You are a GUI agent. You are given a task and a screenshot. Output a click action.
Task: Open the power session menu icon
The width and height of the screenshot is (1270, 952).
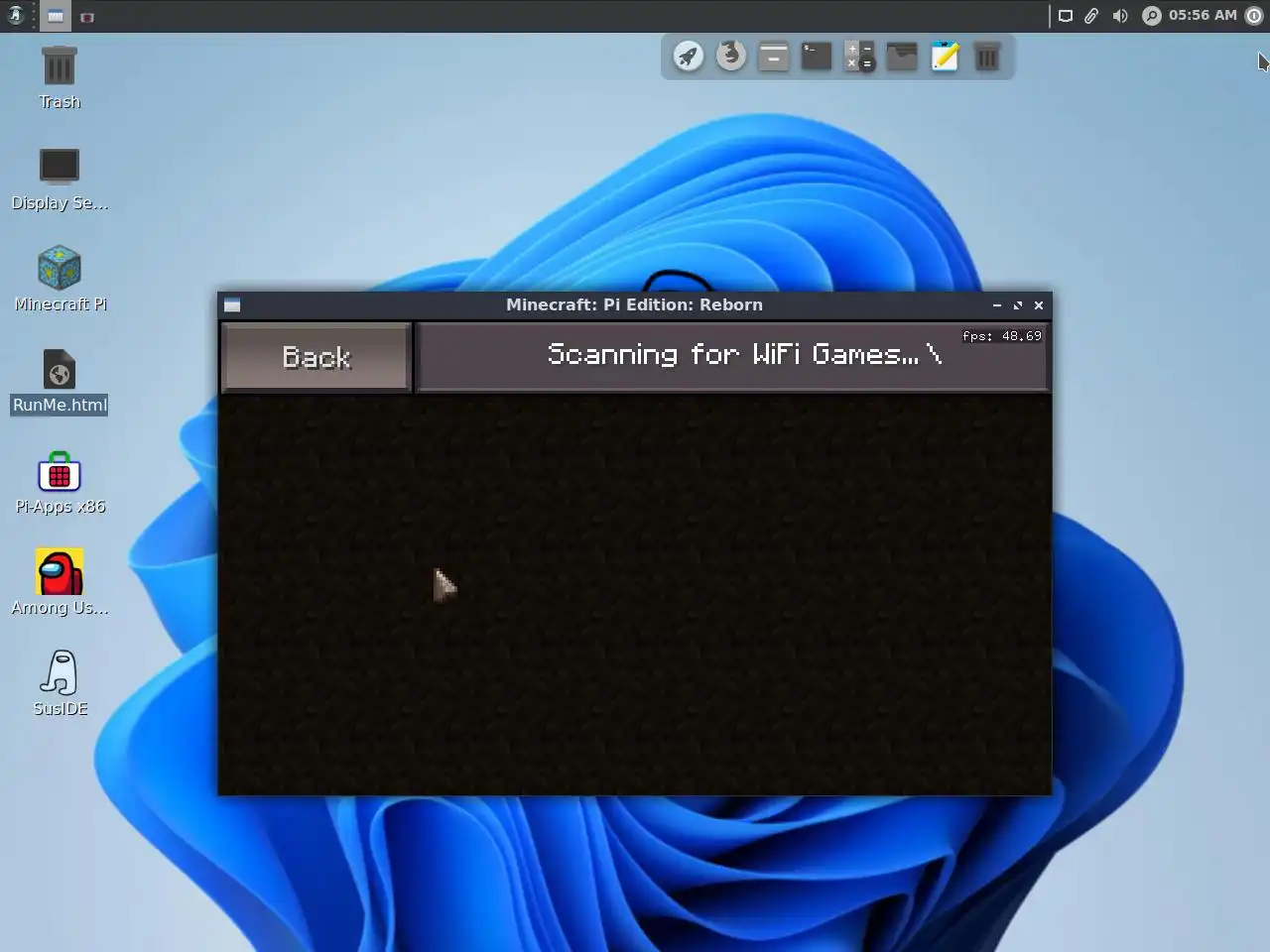(1254, 16)
